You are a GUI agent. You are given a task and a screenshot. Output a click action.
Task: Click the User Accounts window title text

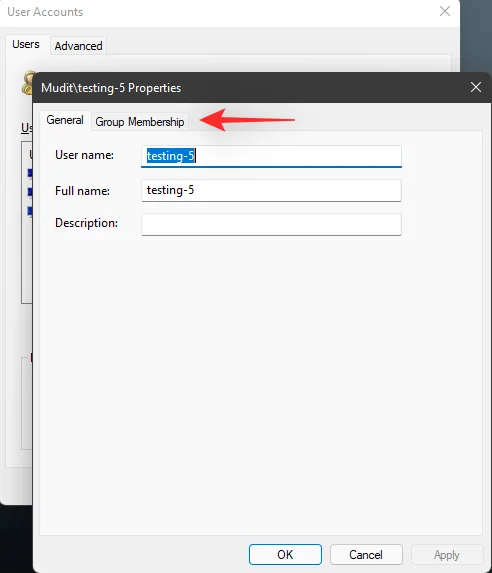pyautogui.click(x=45, y=12)
